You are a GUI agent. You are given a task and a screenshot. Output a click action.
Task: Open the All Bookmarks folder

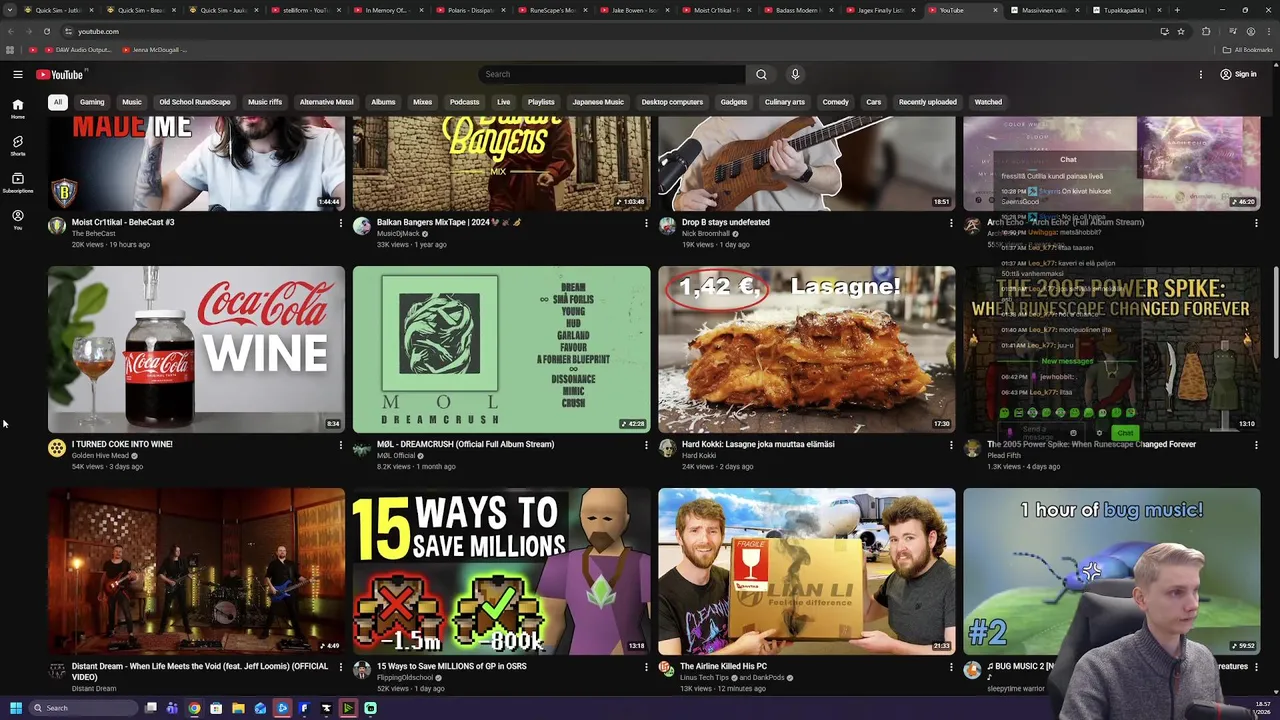click(1247, 50)
